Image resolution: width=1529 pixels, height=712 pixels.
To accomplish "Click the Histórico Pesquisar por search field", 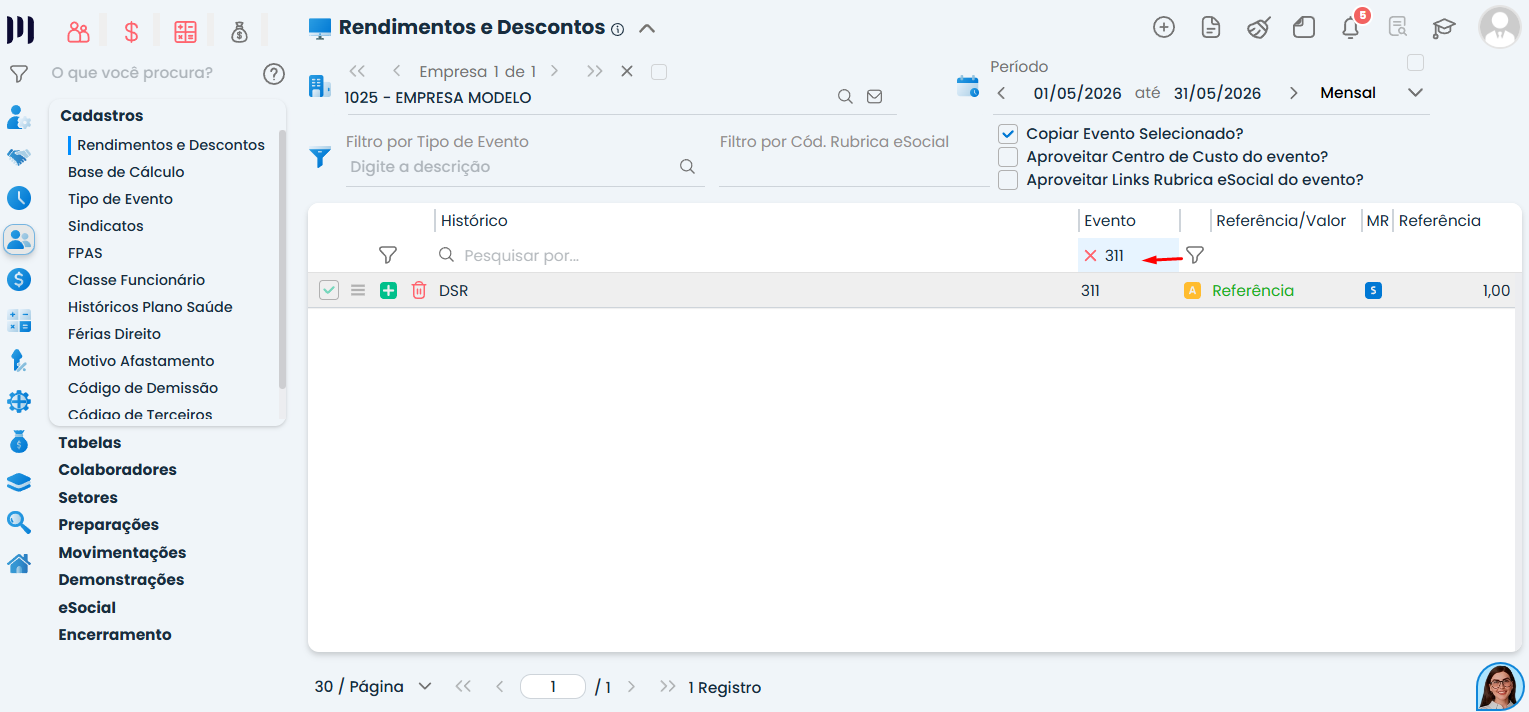I will pyautogui.click(x=756, y=256).
